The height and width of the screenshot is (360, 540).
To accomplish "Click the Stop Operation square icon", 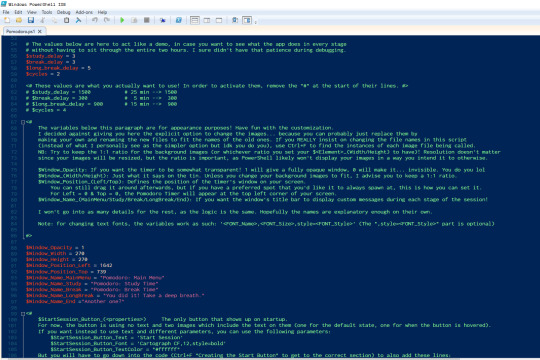I will [x=146, y=20].
